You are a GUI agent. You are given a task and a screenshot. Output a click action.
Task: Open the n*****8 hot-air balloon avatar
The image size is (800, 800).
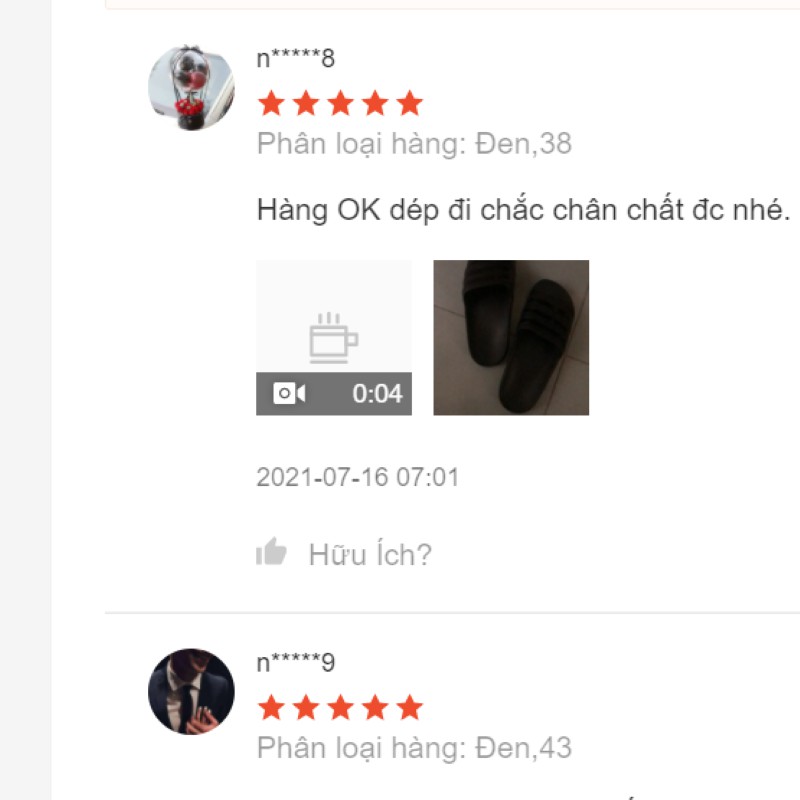coord(191,87)
